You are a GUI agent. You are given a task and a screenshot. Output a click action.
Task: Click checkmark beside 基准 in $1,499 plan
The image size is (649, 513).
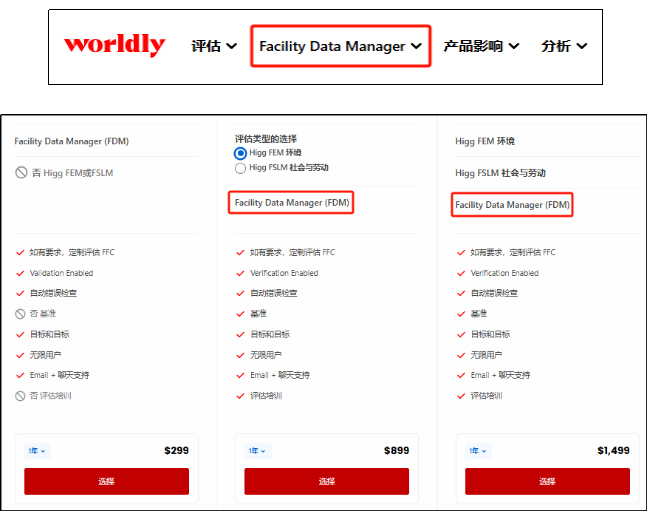pyautogui.click(x=461, y=314)
